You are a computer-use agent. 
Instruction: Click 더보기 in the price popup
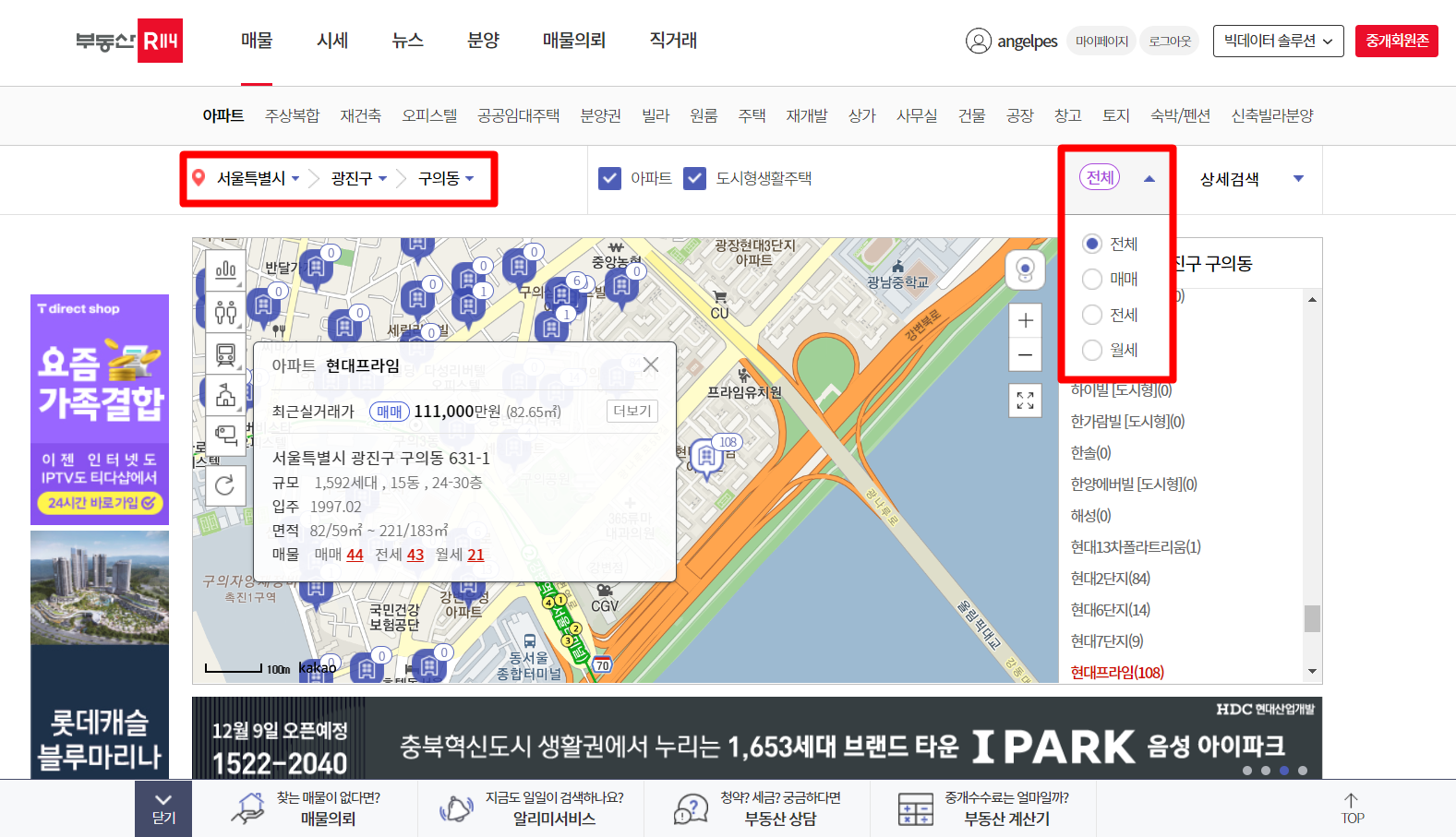tap(632, 411)
